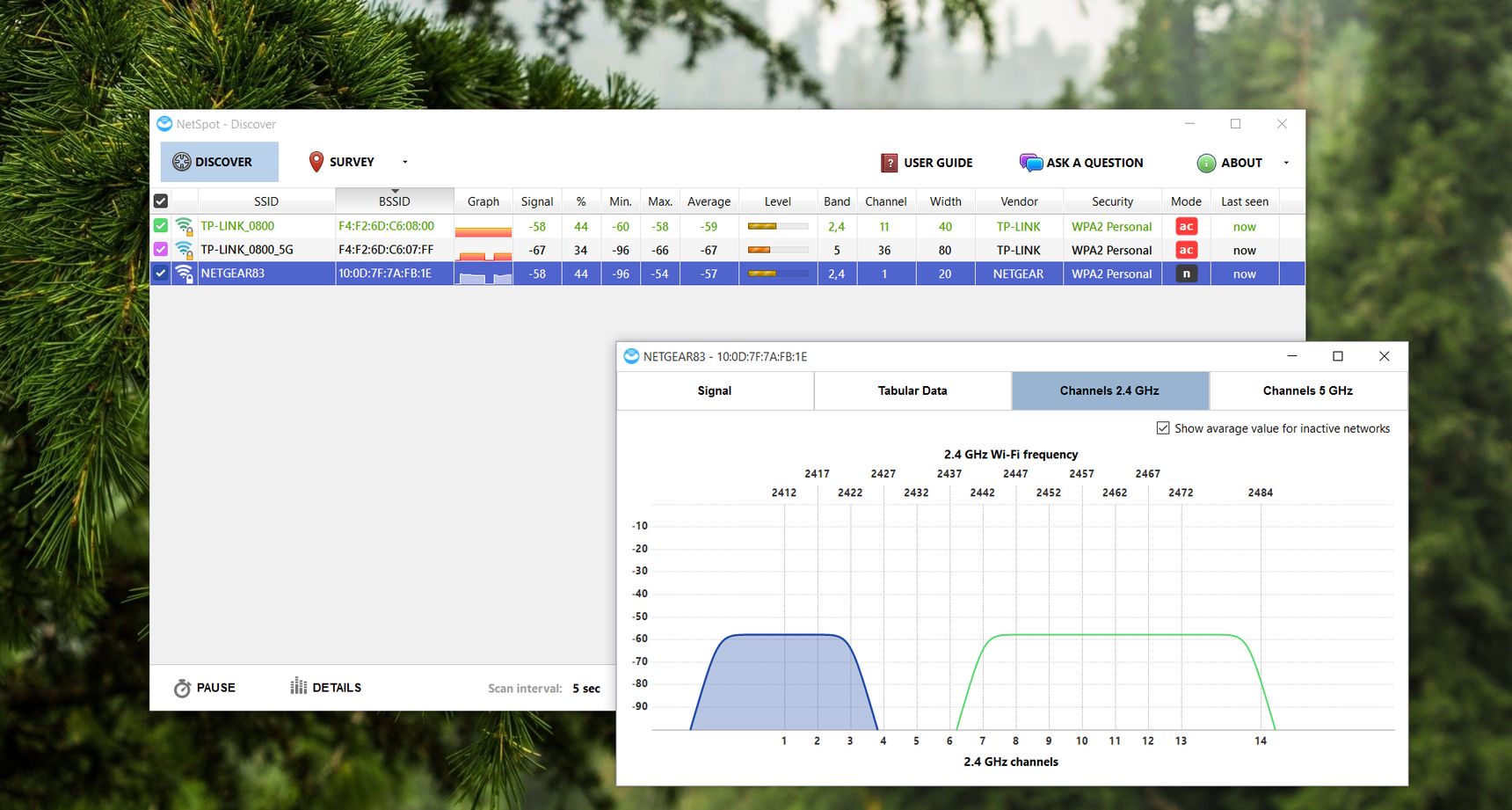
Task: Sort by the Security column header
Action: [x=1112, y=201]
